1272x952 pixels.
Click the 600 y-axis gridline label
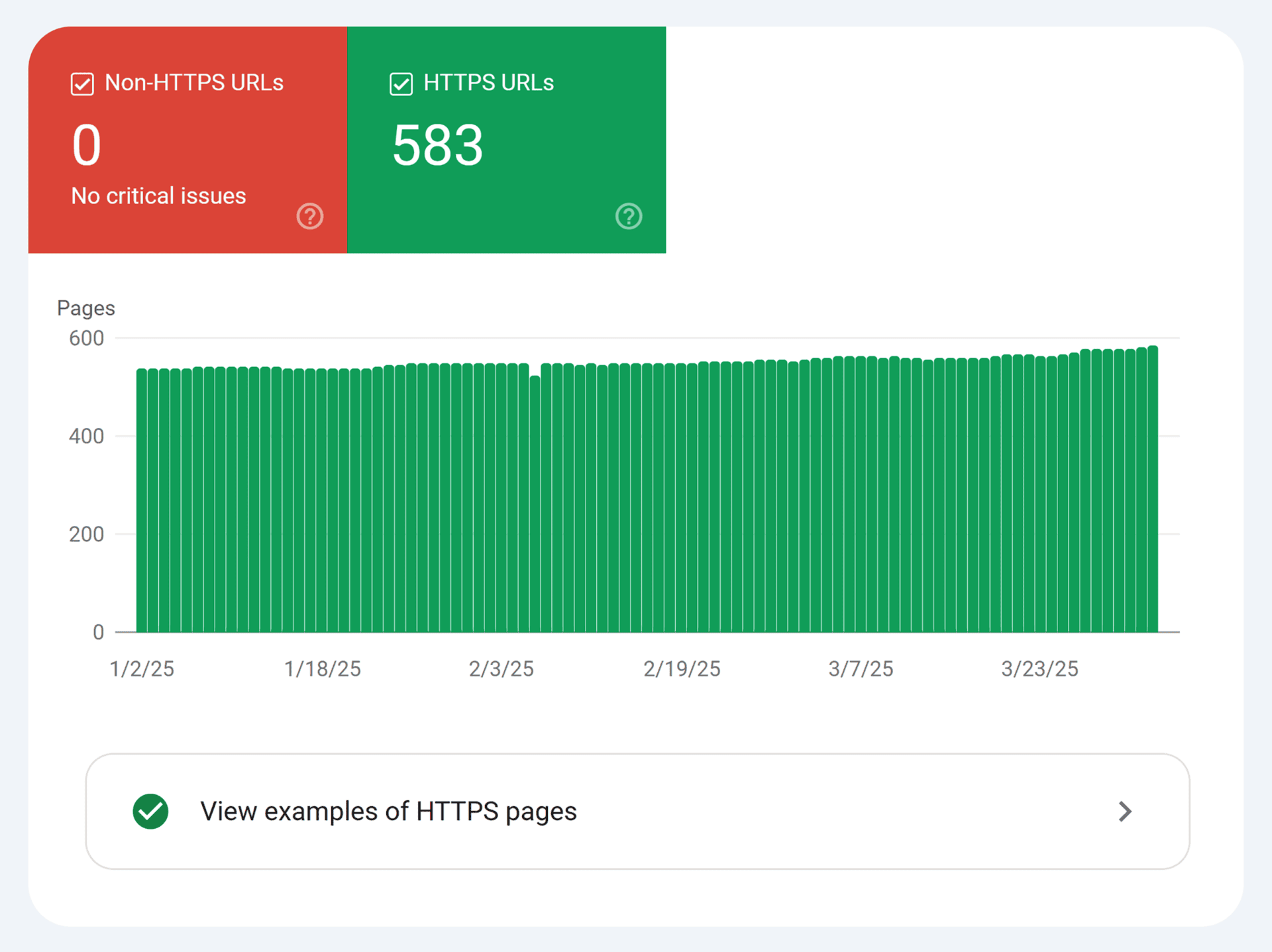86,339
